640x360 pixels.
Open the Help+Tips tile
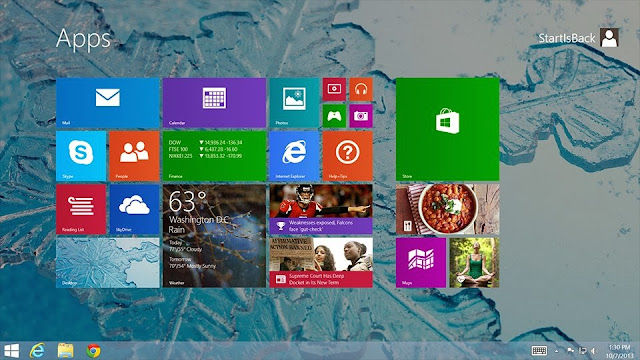(x=347, y=156)
